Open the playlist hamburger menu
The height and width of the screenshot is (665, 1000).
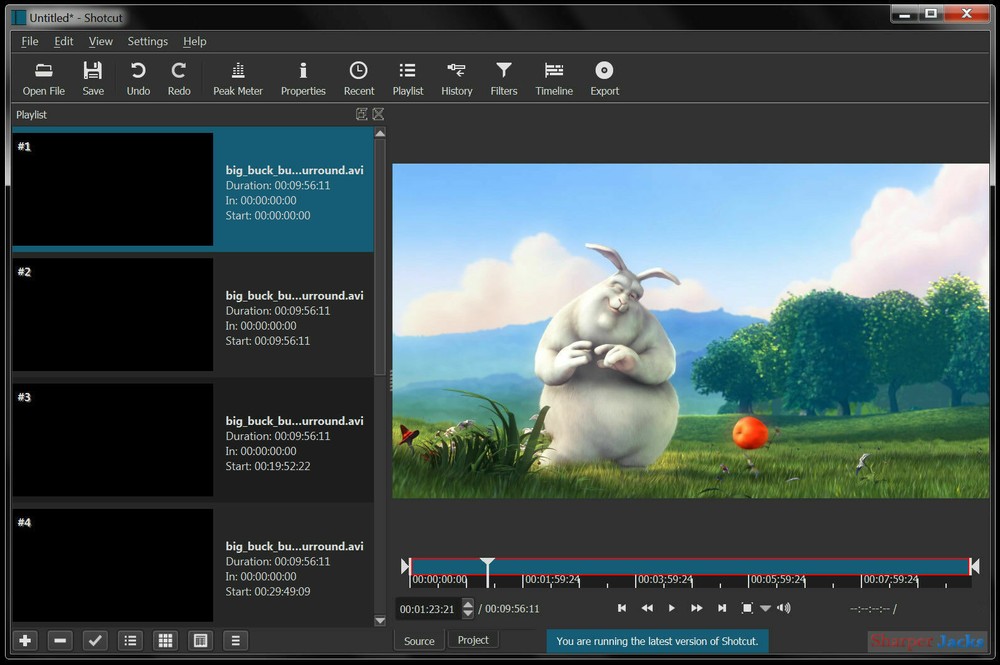(x=235, y=640)
